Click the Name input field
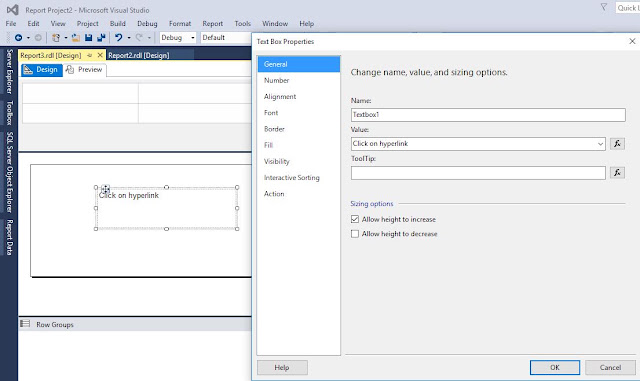640x381 pixels. [x=488, y=115]
